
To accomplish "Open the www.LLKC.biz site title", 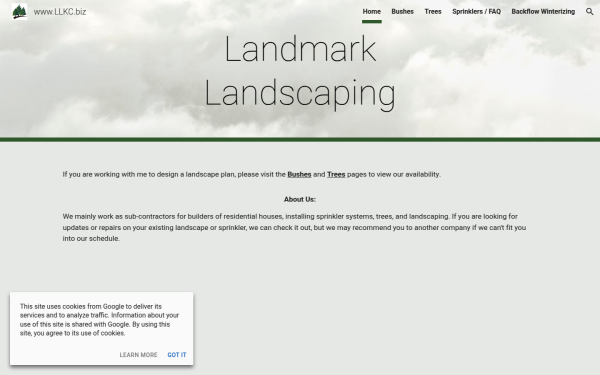I will click(60, 12).
